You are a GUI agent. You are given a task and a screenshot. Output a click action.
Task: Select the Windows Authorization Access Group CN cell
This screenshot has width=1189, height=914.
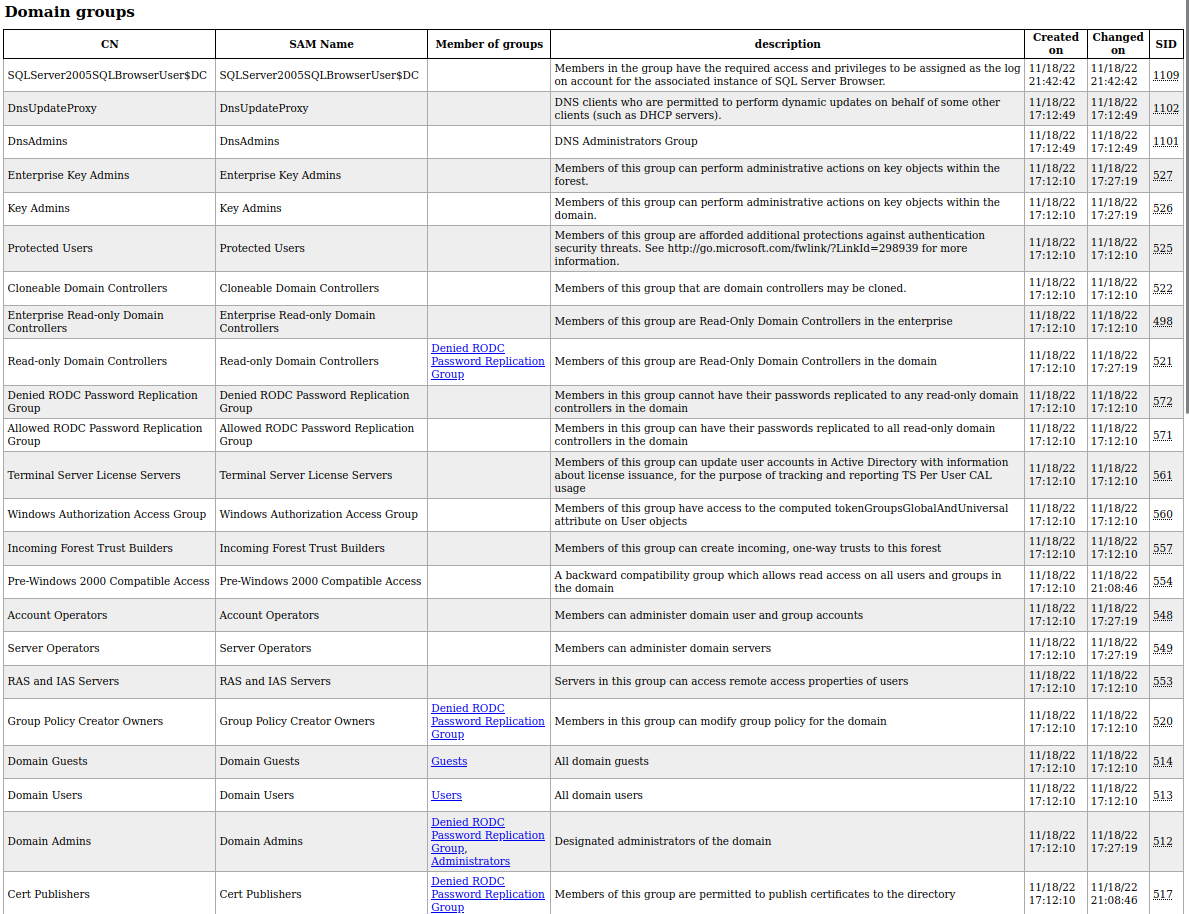[109, 514]
